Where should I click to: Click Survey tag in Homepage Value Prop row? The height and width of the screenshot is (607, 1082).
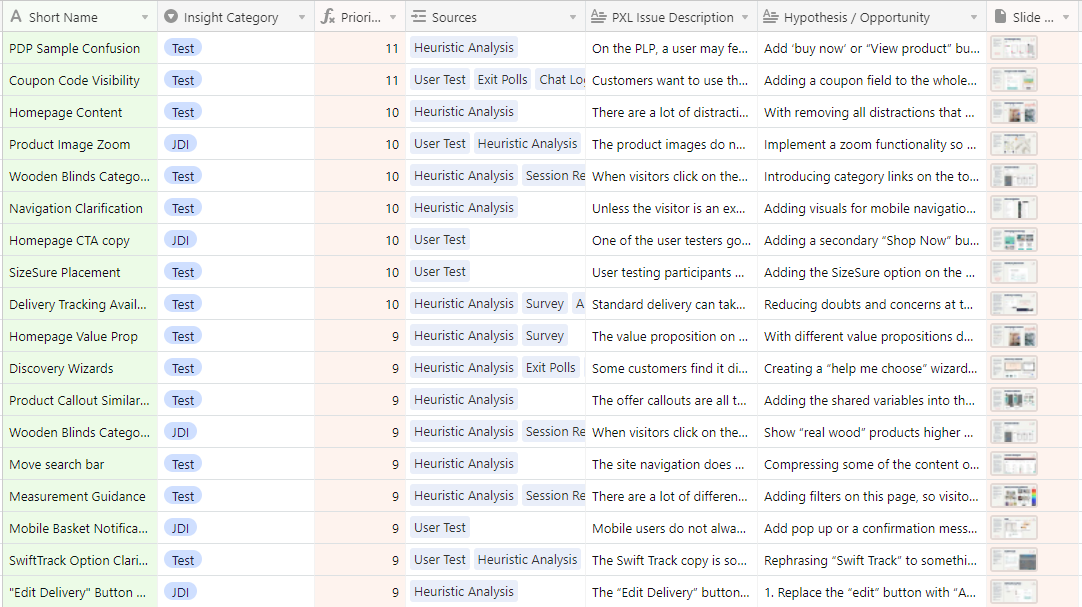tap(544, 335)
